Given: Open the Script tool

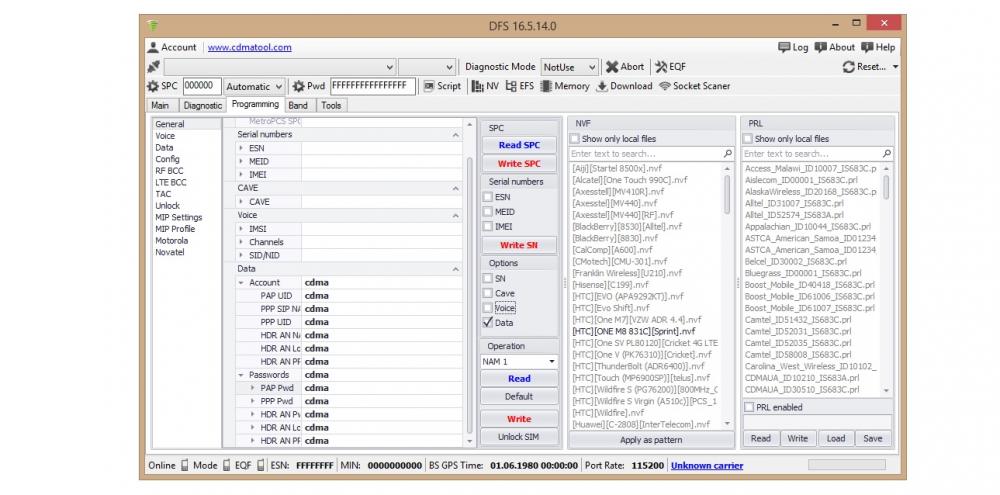Looking at the screenshot, I should (x=442, y=86).
